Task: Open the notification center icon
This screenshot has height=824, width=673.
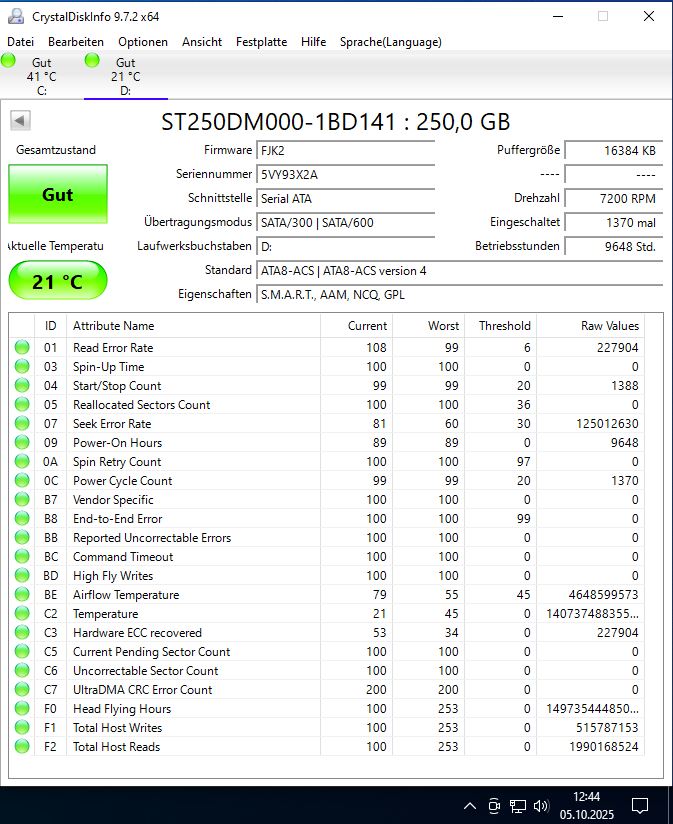Action: 639,805
